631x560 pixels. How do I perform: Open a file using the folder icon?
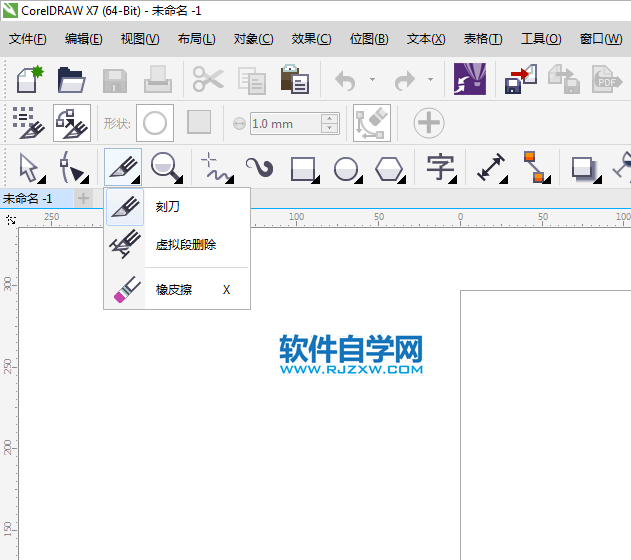(71, 80)
